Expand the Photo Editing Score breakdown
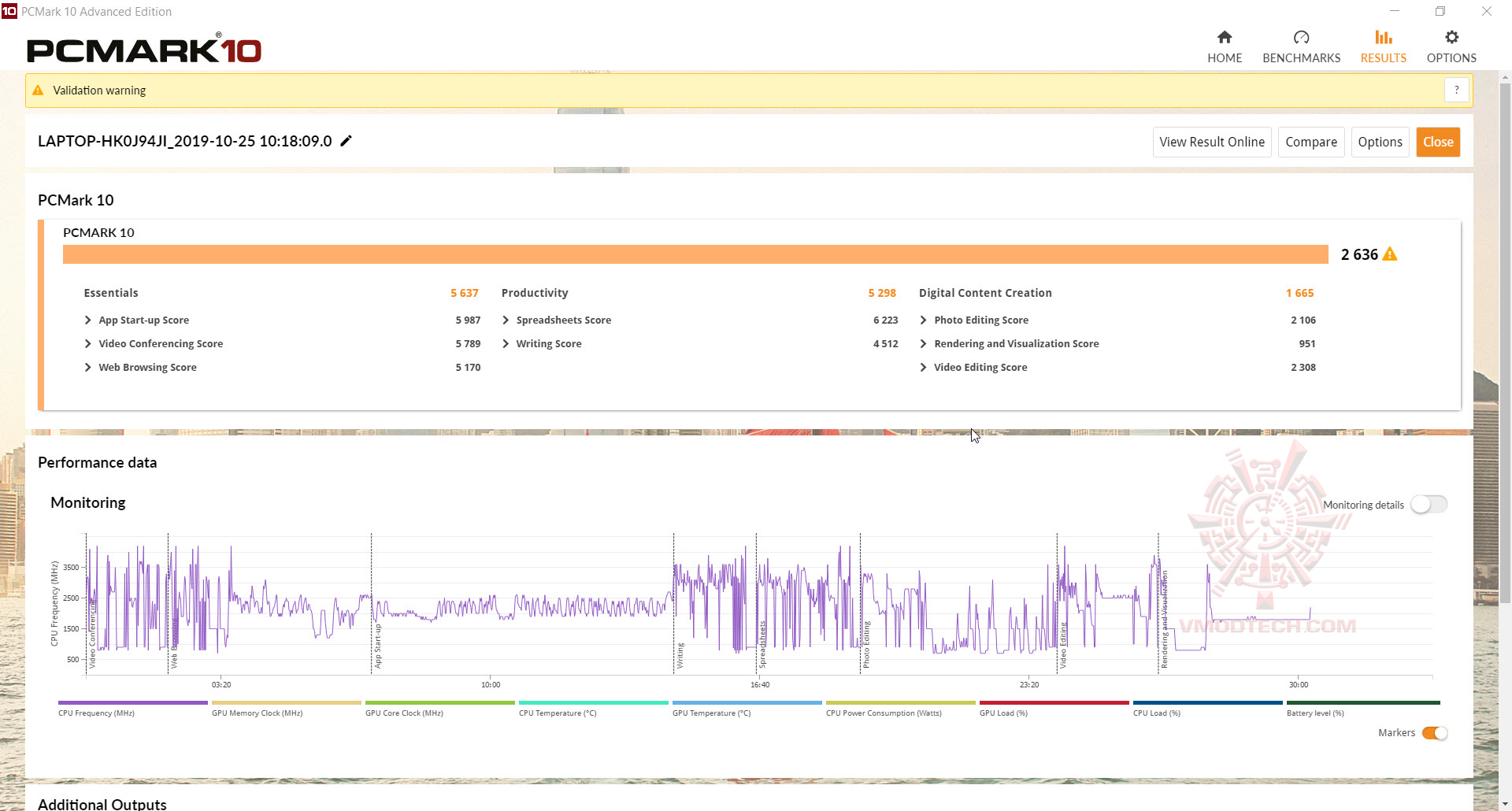This screenshot has height=811, width=1512. (x=923, y=320)
